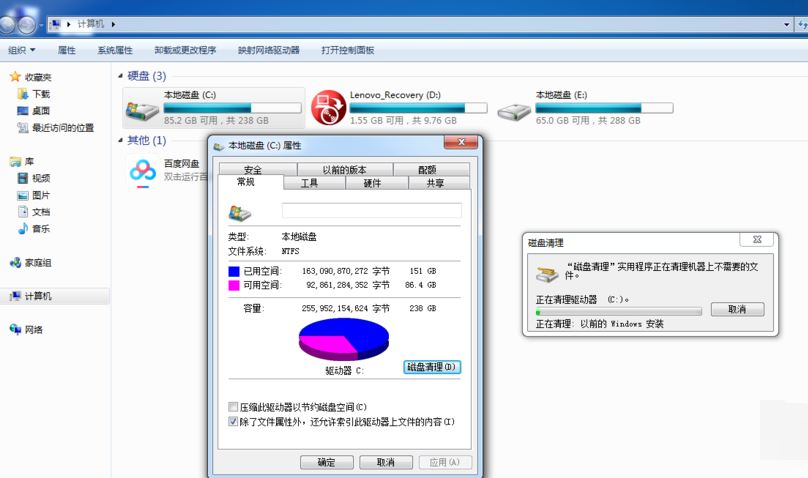Uncheck the file content indexing checkbox

pos(233,422)
